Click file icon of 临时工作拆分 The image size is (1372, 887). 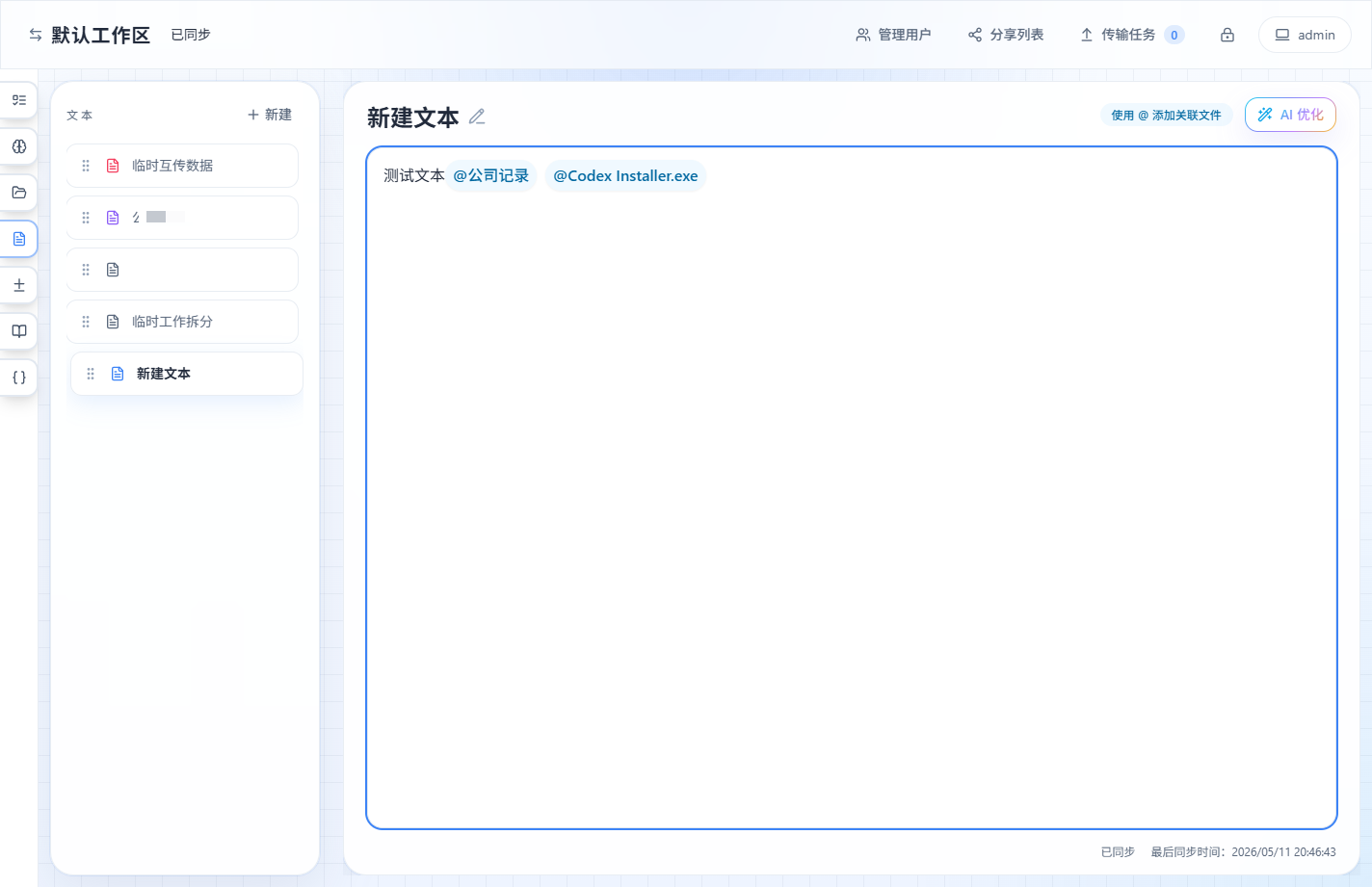pyautogui.click(x=113, y=322)
